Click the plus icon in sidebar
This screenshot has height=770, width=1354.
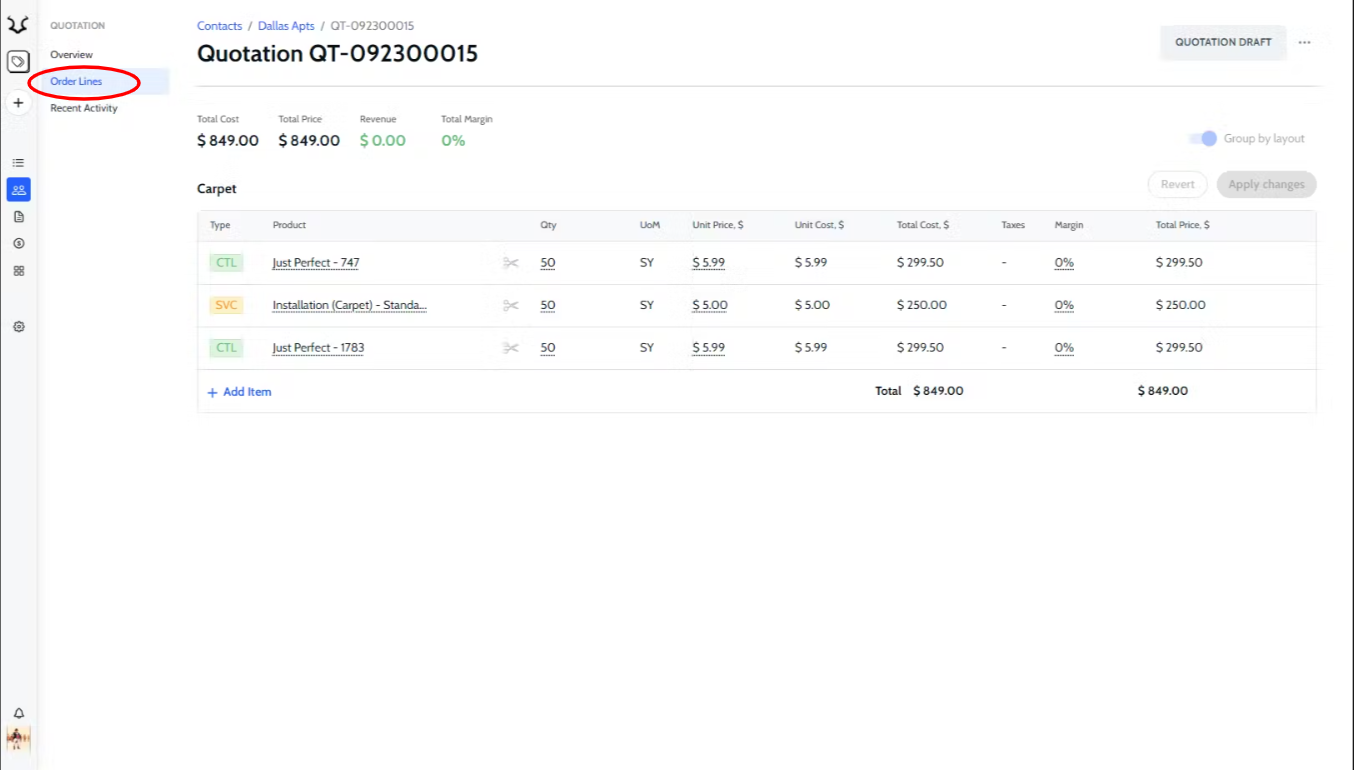(x=18, y=102)
